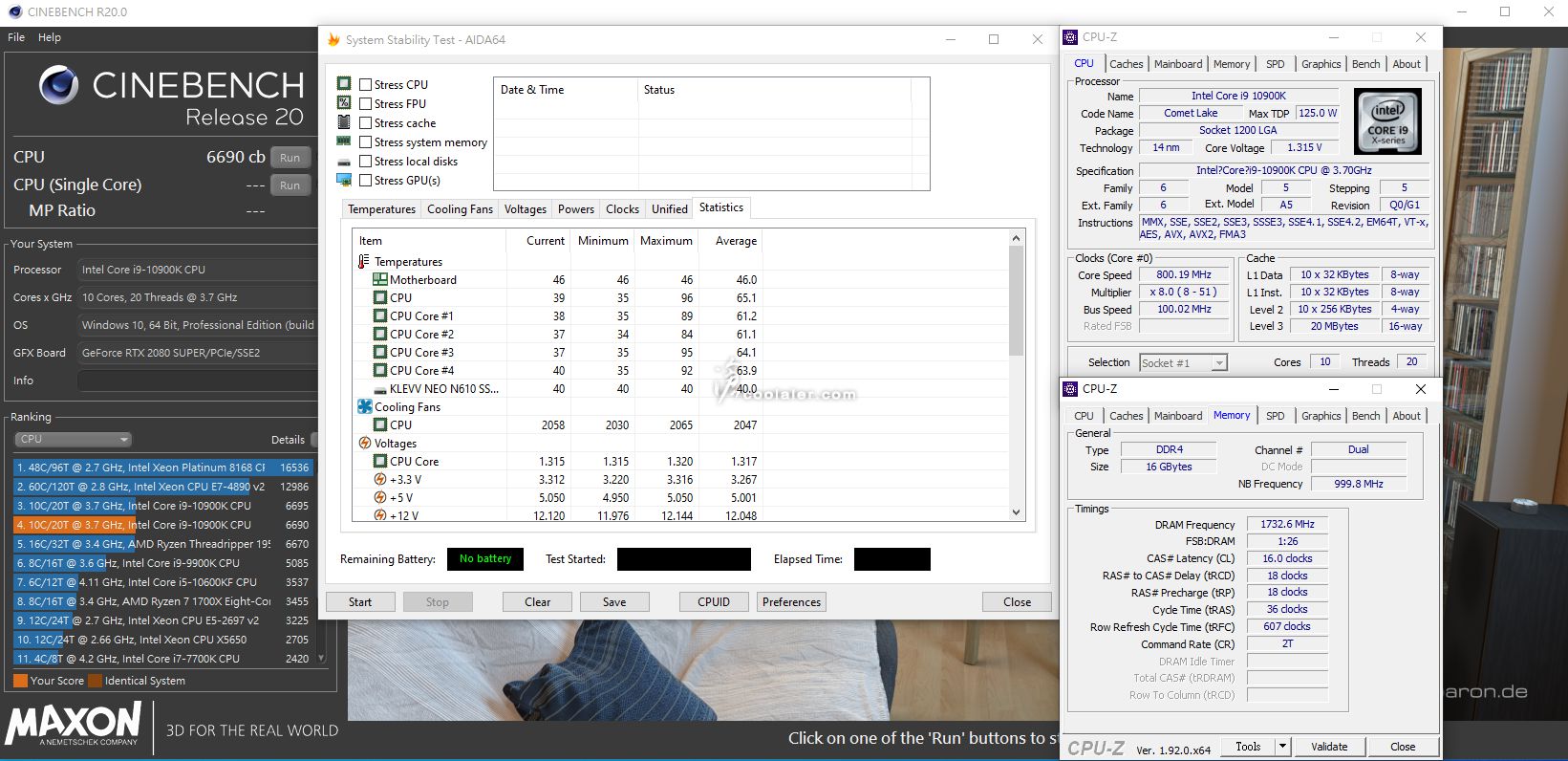Click the Cooling Fans category icon

pos(364,406)
